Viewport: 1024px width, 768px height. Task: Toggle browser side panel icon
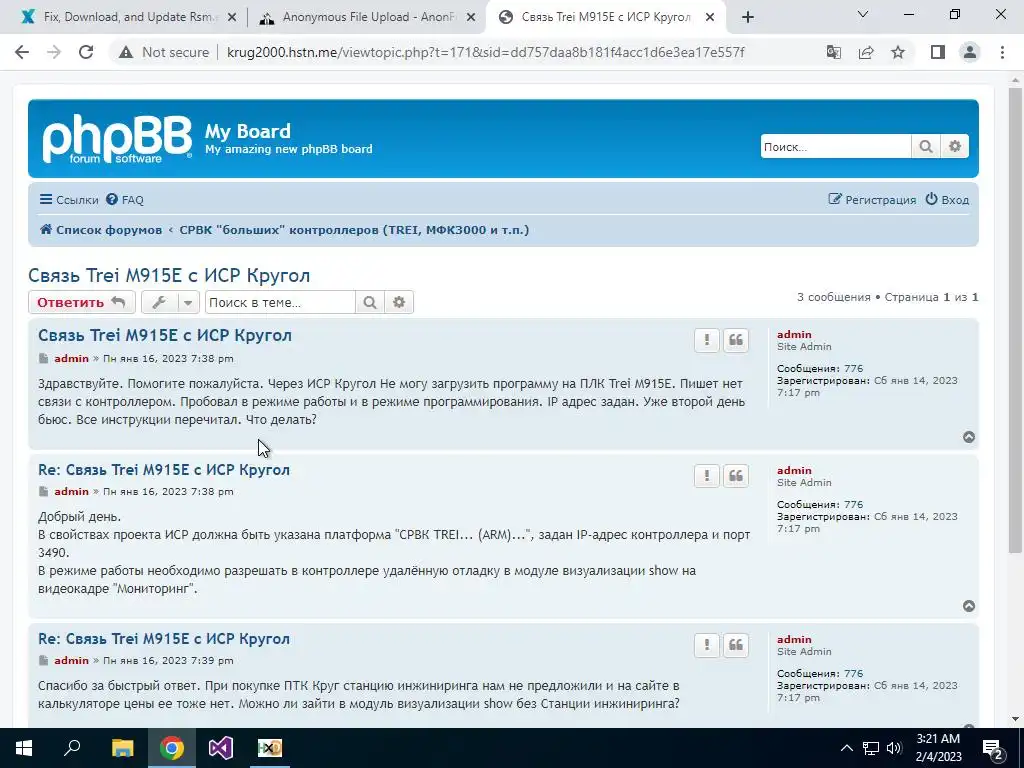(x=938, y=52)
